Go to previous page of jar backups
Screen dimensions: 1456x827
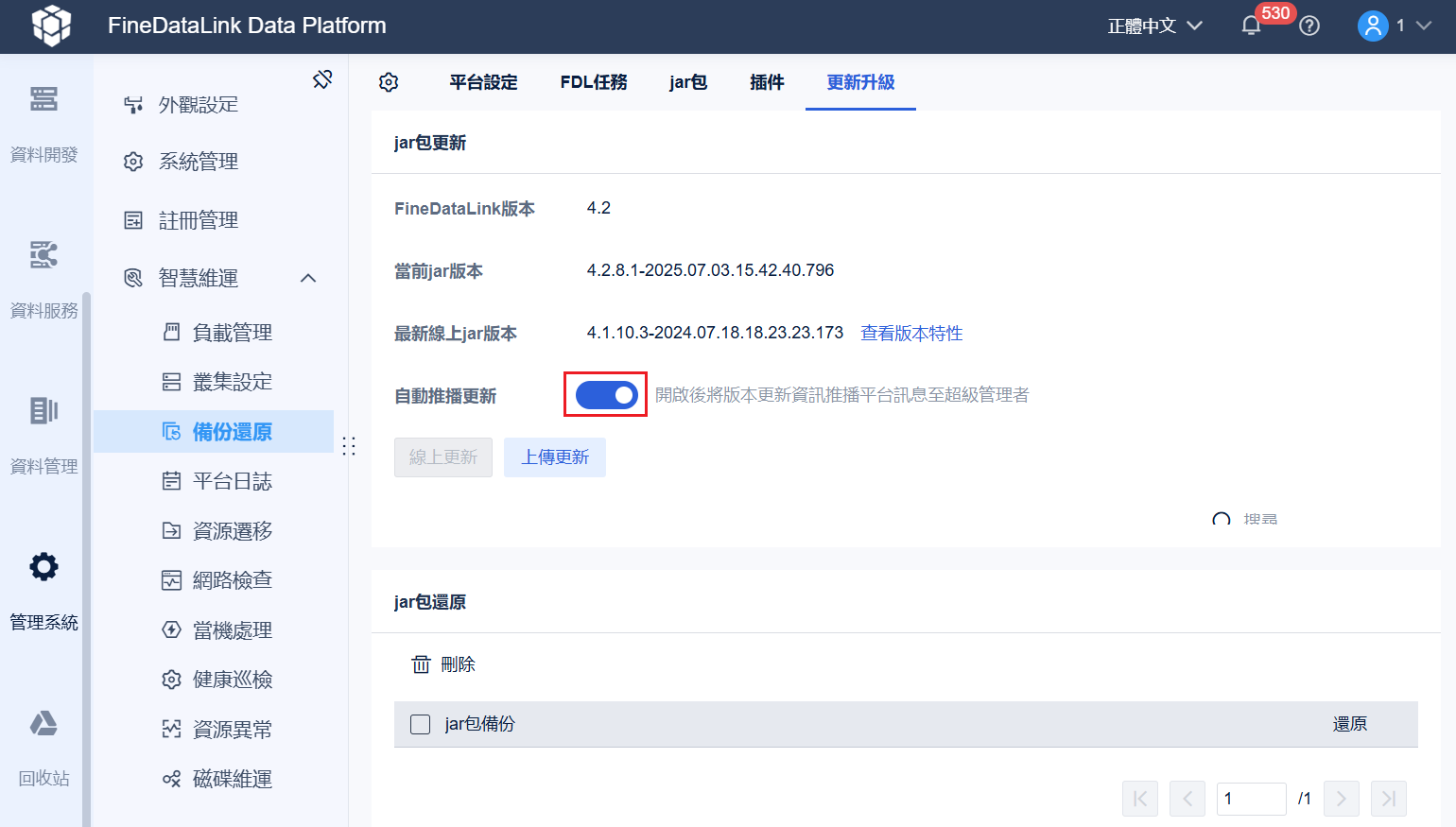tap(1187, 799)
